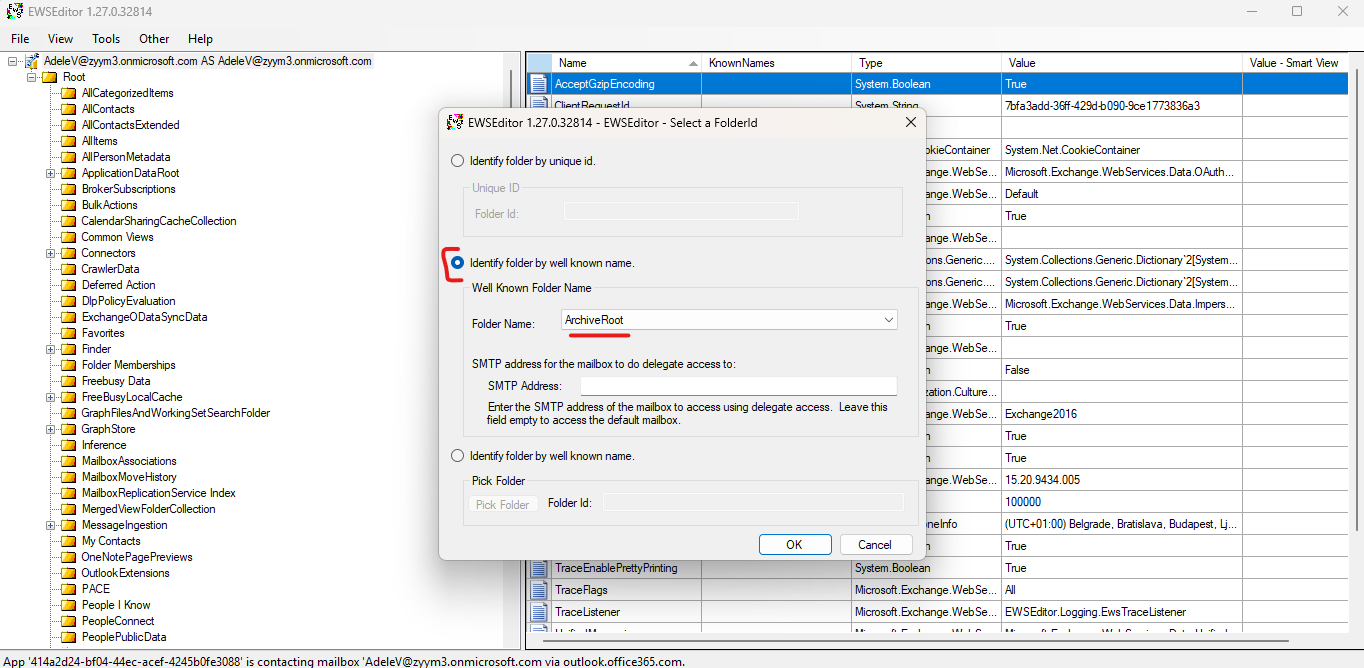Click the Pick Folder Folder Id field
The image size is (1364, 668).
coord(753,502)
